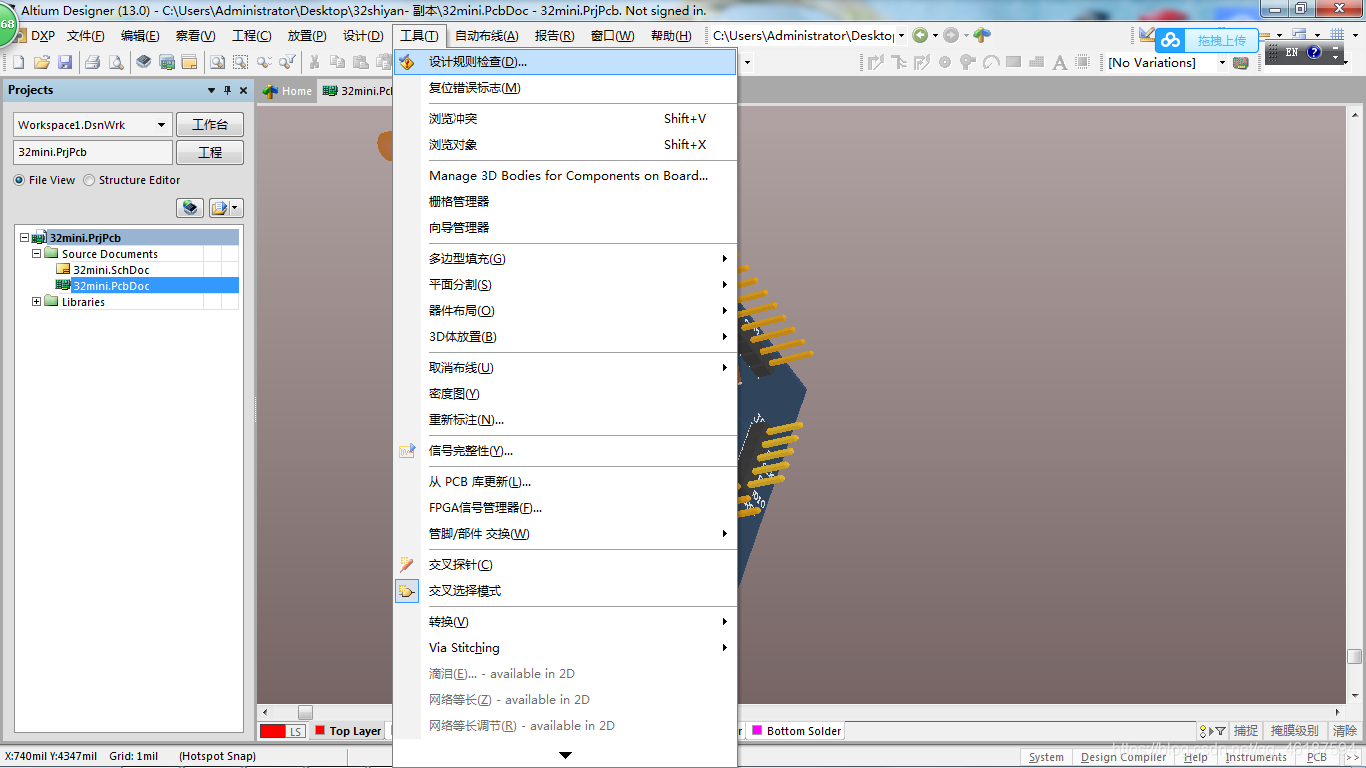Click the workspace panel toolbar icon
This screenshot has height=768, width=1366.
click(x=189, y=62)
